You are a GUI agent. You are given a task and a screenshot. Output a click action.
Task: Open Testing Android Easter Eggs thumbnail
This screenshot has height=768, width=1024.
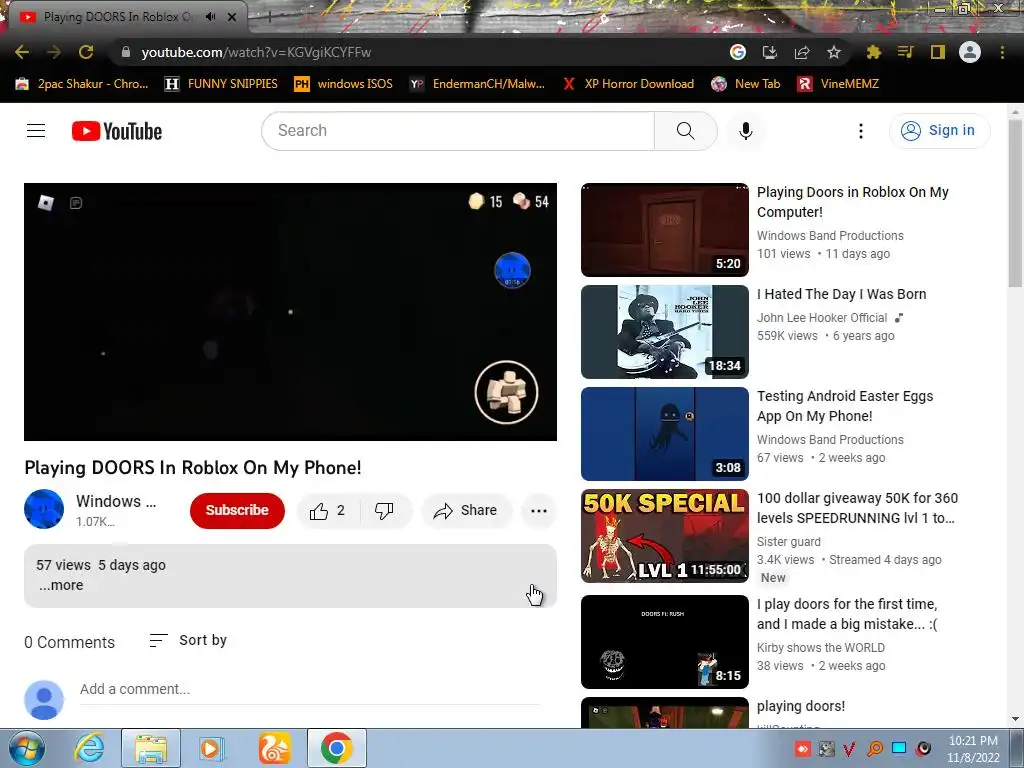coord(665,434)
